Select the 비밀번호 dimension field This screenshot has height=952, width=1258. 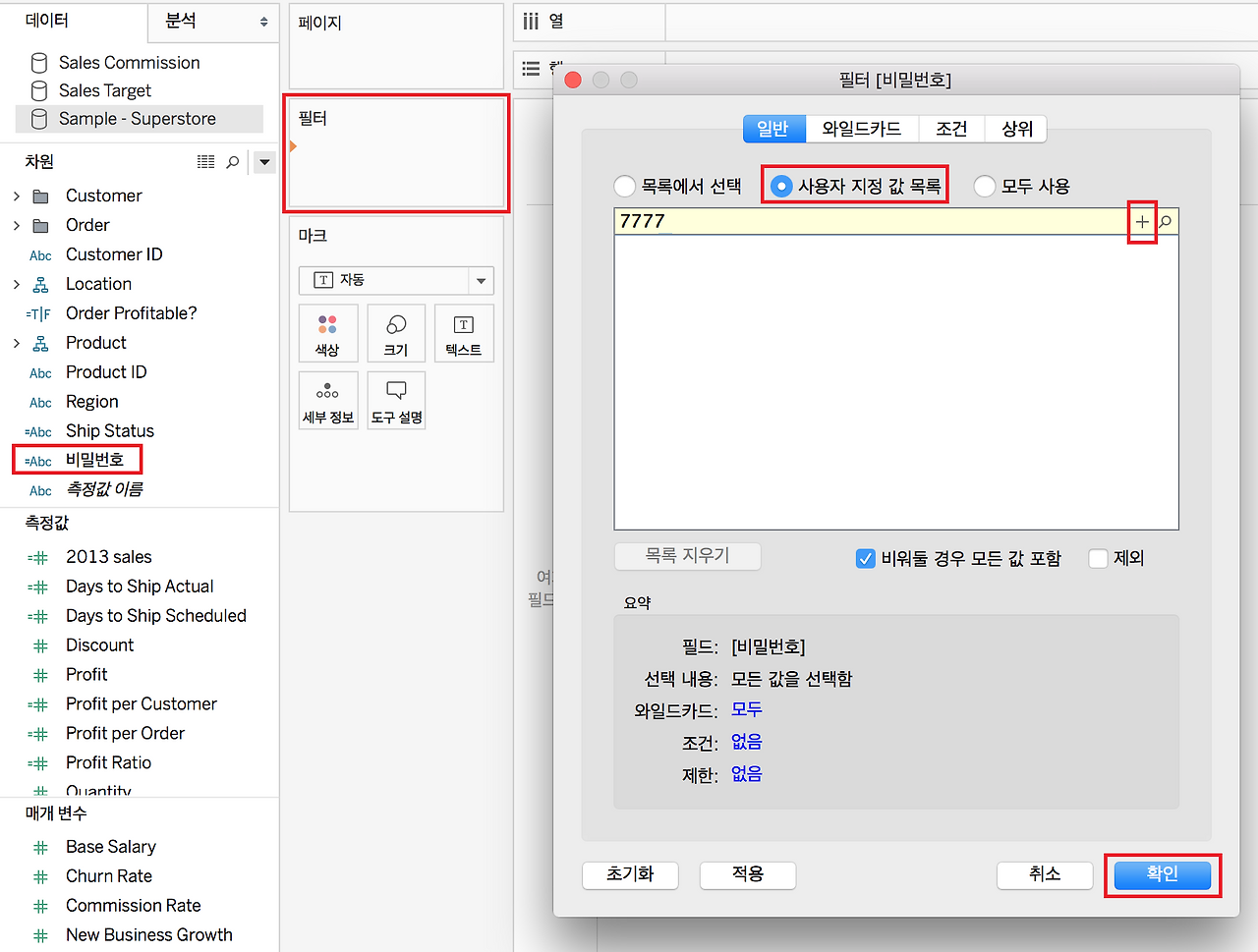(x=94, y=460)
